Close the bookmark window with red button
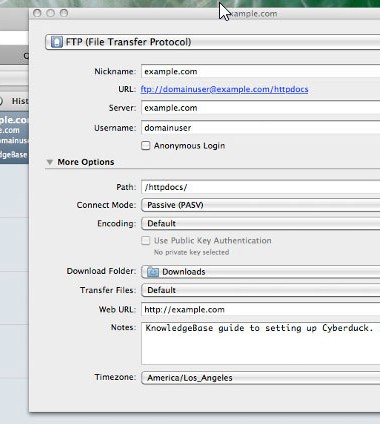The width and height of the screenshot is (380, 424). [37, 13]
